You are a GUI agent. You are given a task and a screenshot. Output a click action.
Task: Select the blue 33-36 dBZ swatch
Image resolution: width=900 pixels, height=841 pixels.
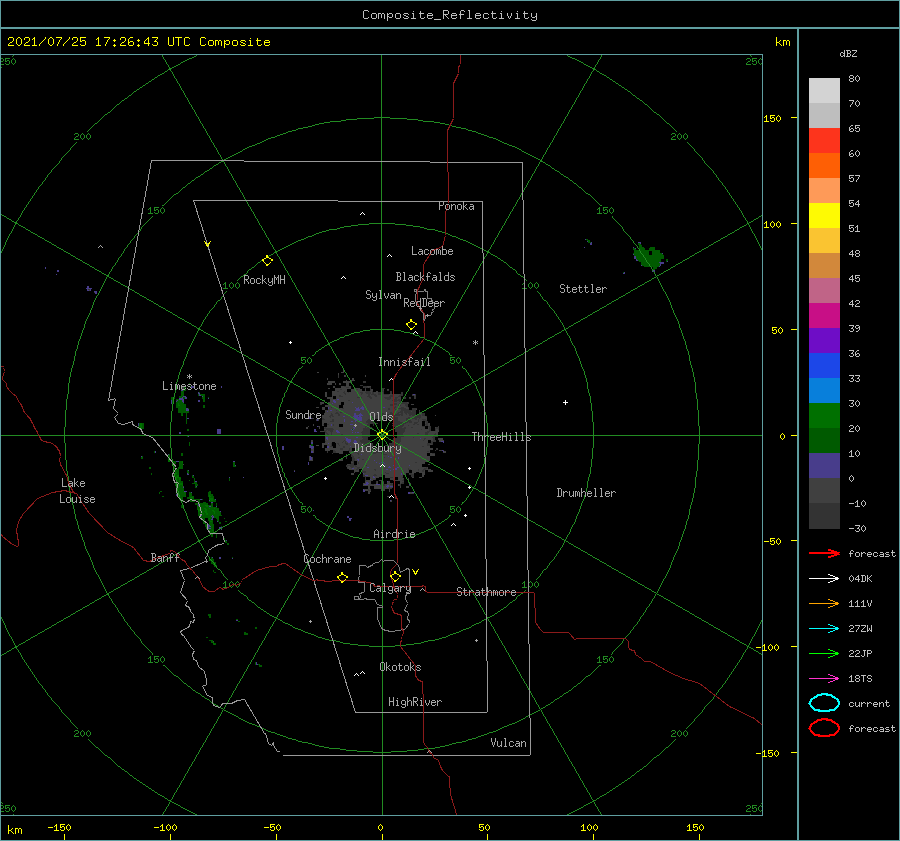[x=824, y=366]
